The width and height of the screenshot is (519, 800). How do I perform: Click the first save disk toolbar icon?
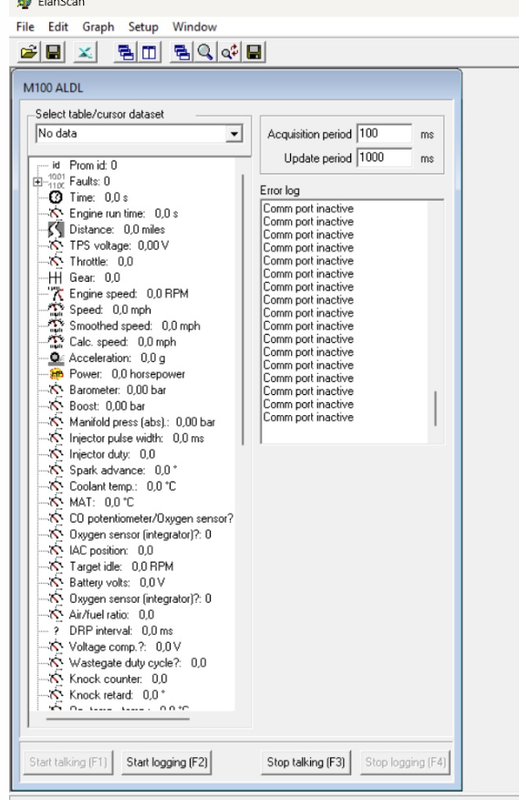point(54,52)
